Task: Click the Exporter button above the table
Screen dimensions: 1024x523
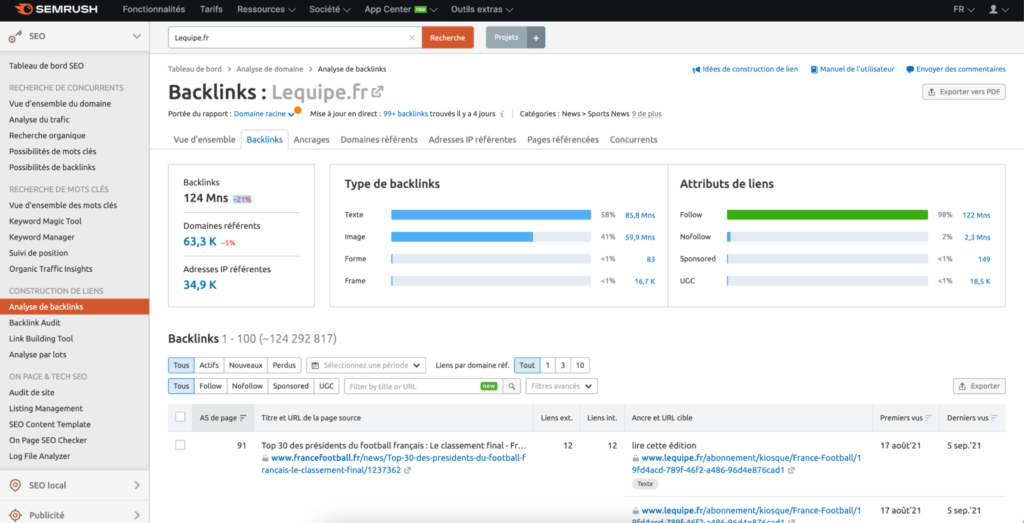Action: (979, 386)
